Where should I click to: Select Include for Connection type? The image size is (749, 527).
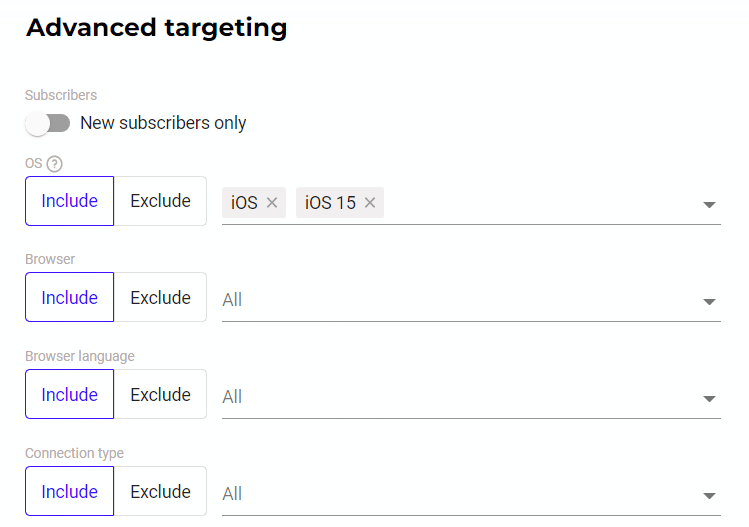coord(70,491)
